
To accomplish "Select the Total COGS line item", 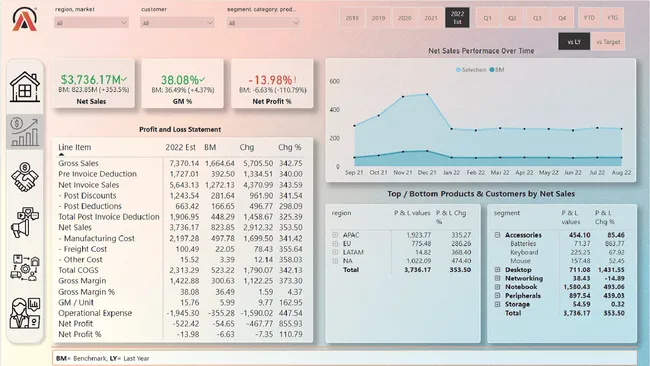I will 78,270.
